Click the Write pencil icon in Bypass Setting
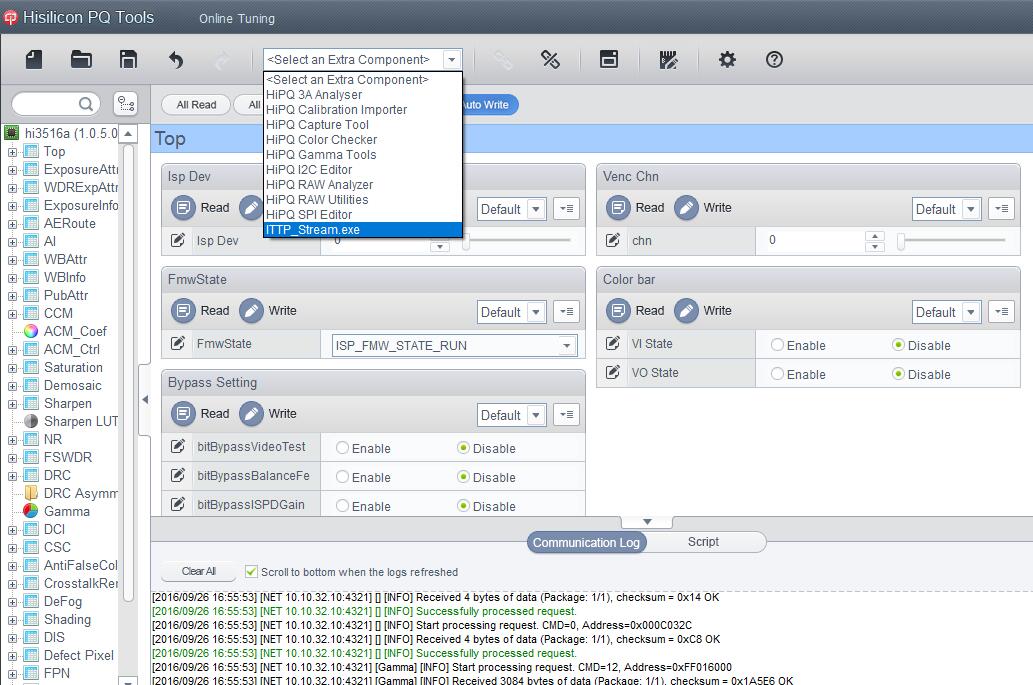The image size is (1033, 685). 251,414
